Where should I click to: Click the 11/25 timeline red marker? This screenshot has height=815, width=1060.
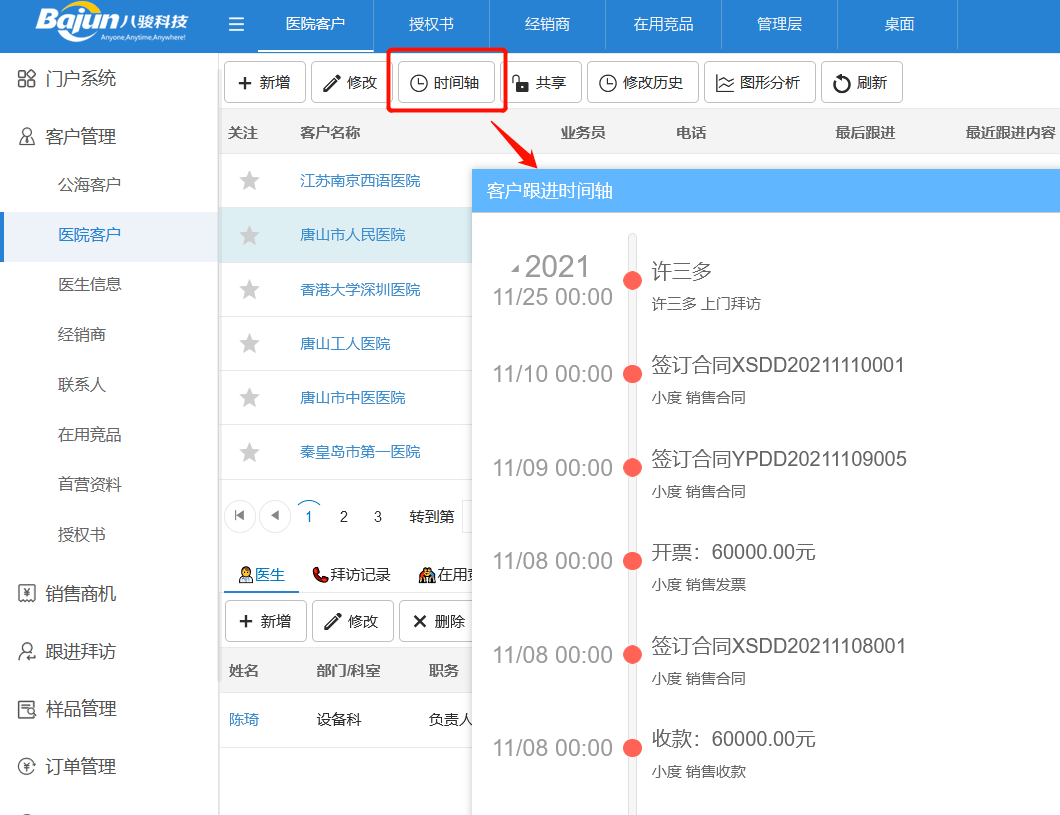(x=632, y=280)
